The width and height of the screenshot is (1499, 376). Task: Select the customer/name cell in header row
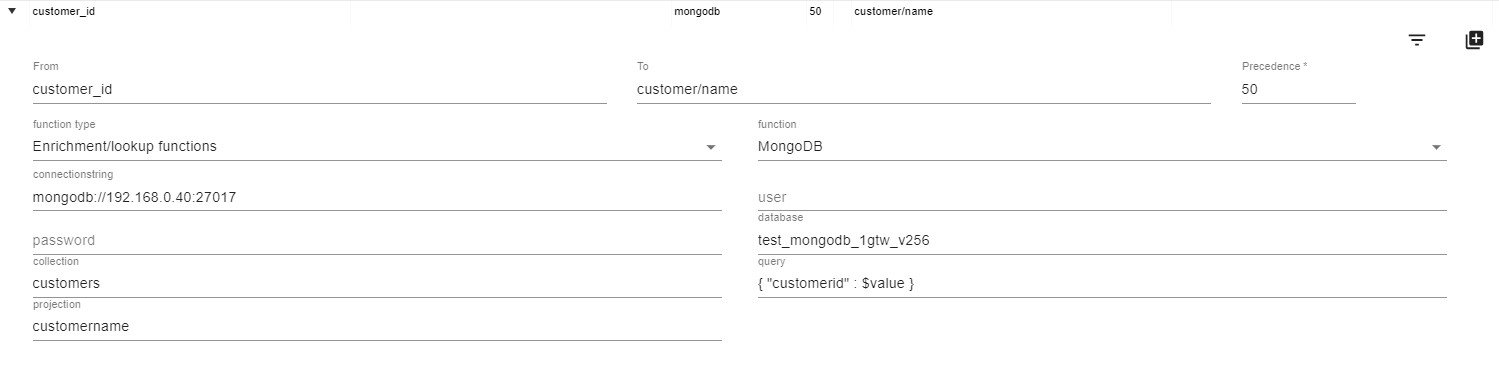click(x=893, y=12)
